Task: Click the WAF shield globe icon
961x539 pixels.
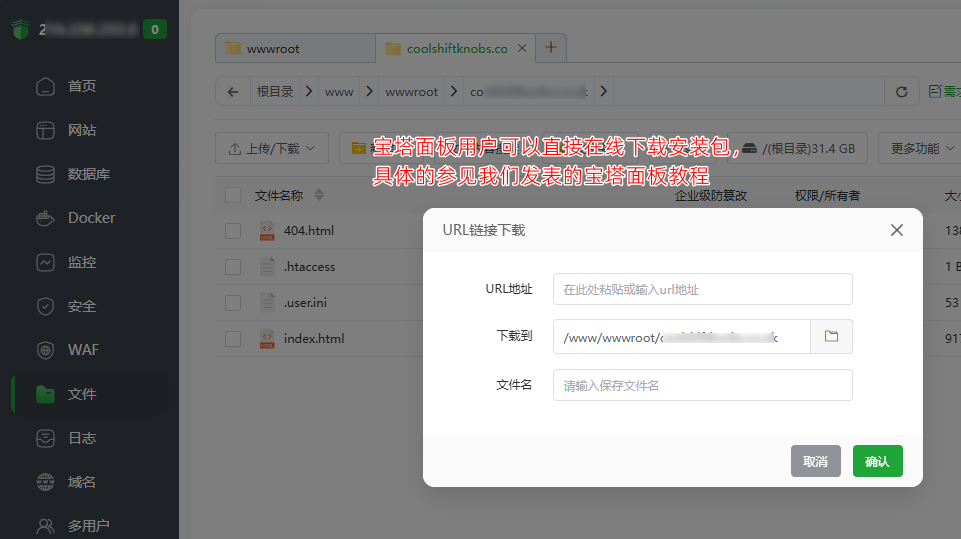Action: click(45, 350)
